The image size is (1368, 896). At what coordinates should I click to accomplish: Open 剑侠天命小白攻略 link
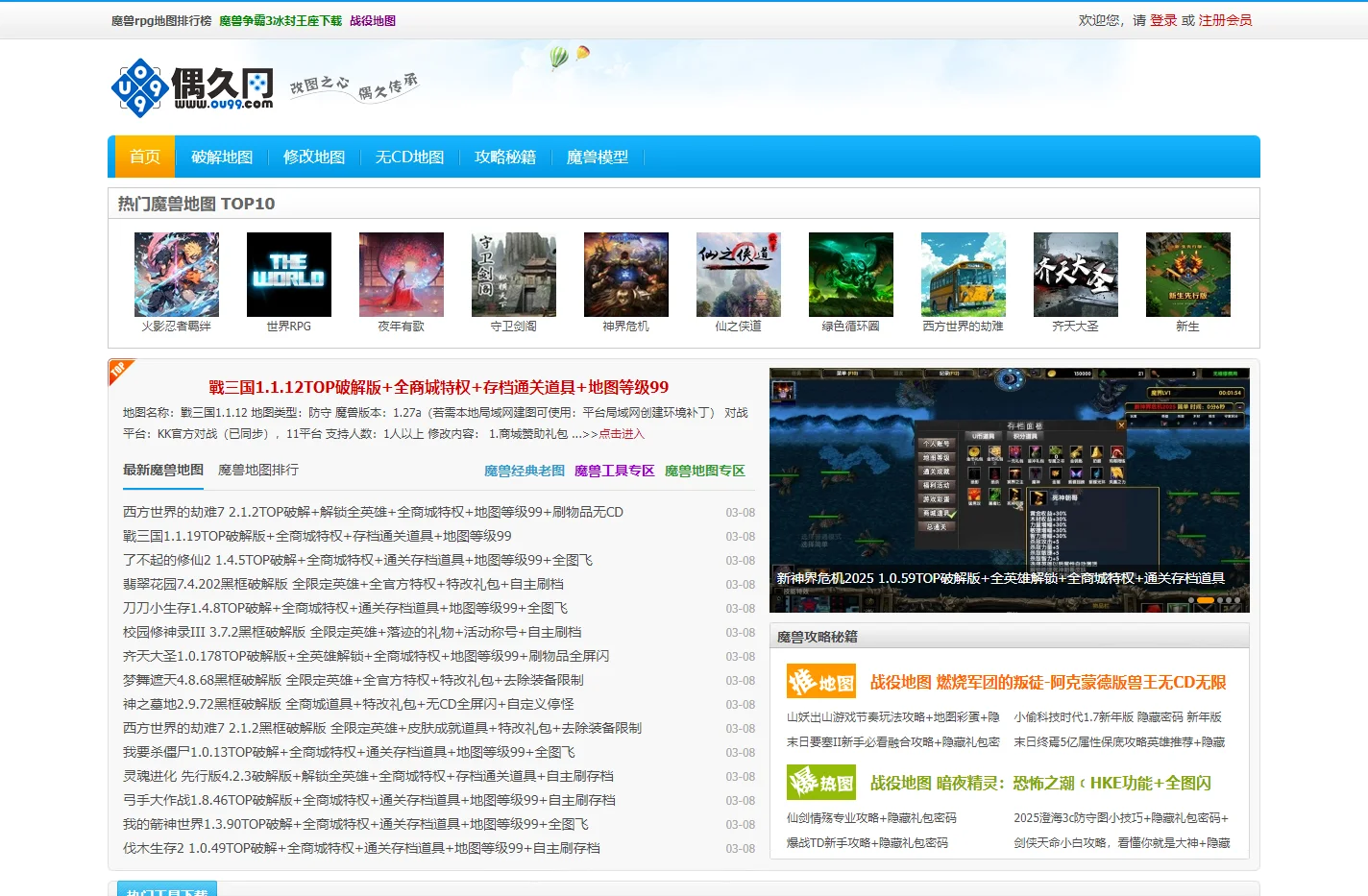pos(1122,842)
